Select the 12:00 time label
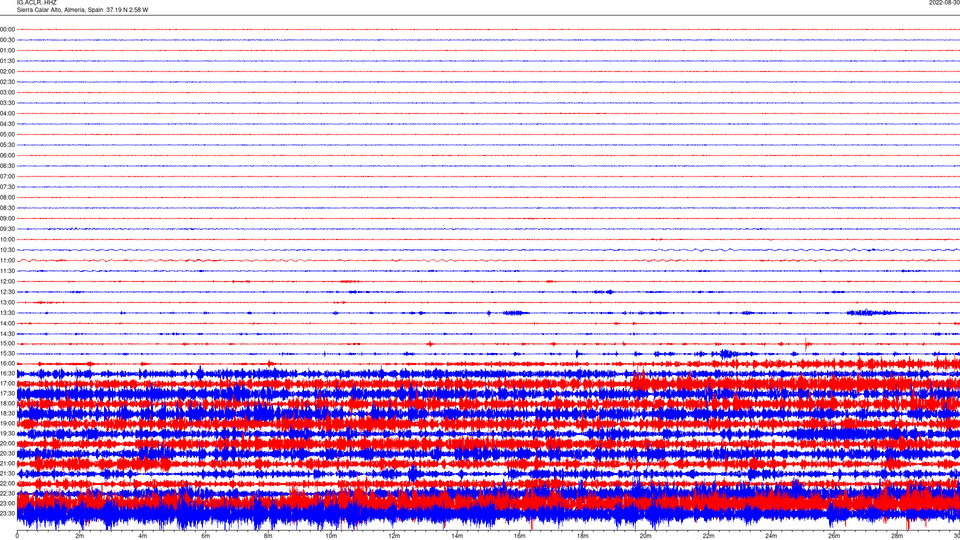The height and width of the screenshot is (540, 960). [7, 282]
